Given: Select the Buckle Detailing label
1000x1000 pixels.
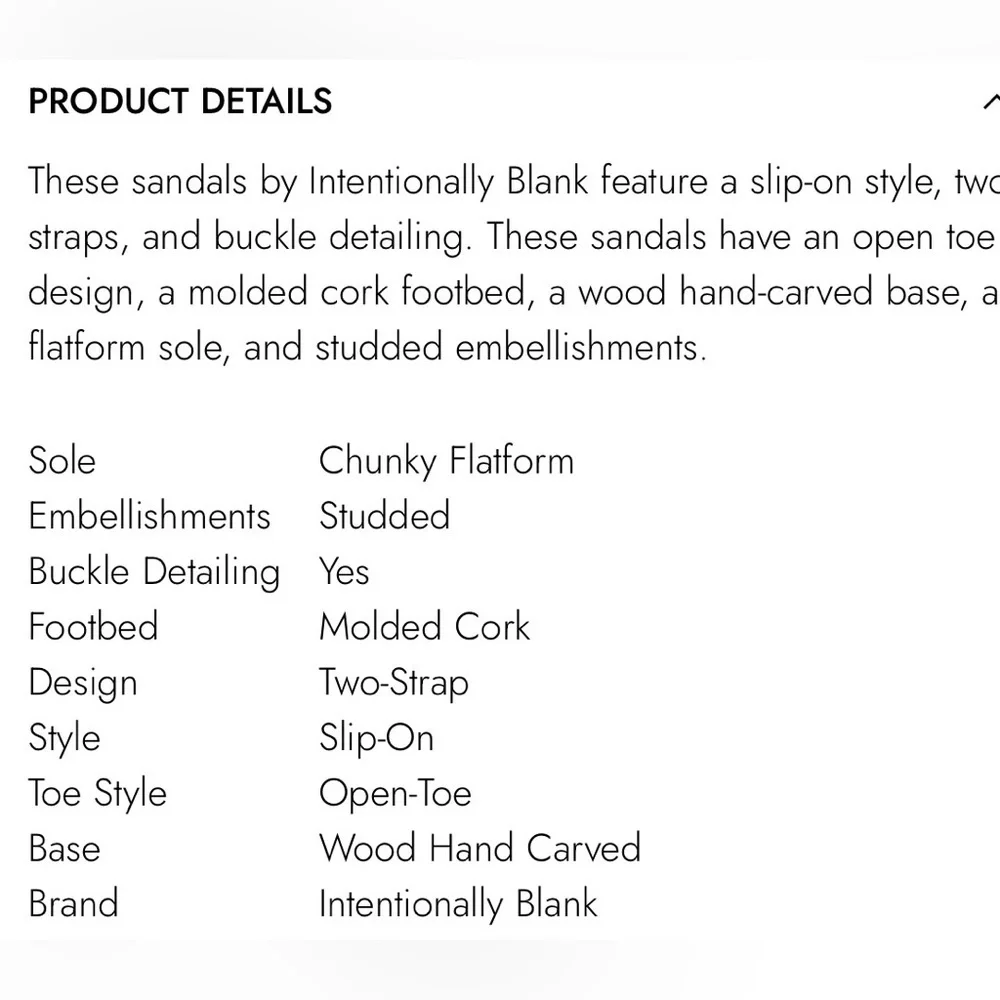Looking at the screenshot, I should [154, 571].
